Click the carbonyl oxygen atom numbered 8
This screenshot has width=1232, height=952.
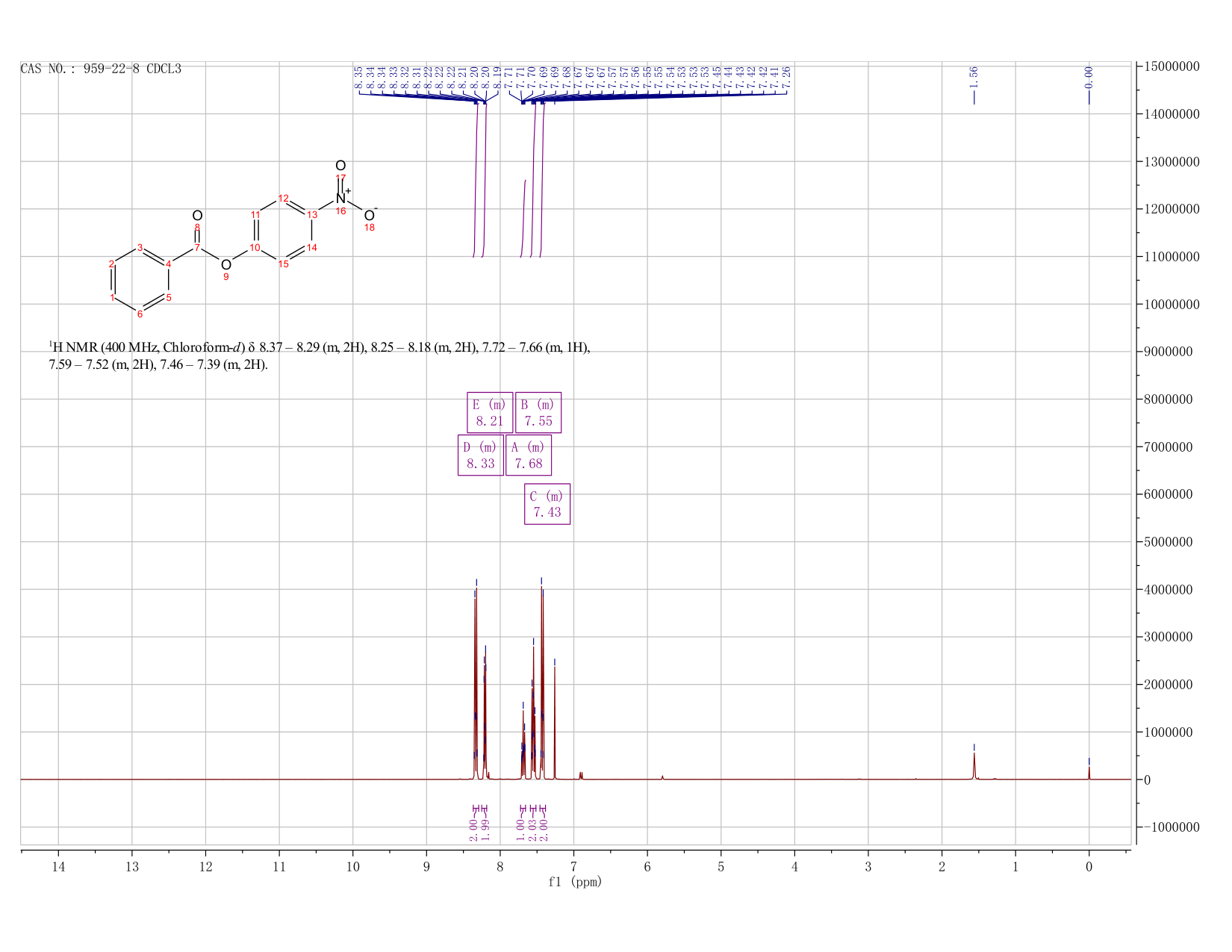tap(197, 216)
